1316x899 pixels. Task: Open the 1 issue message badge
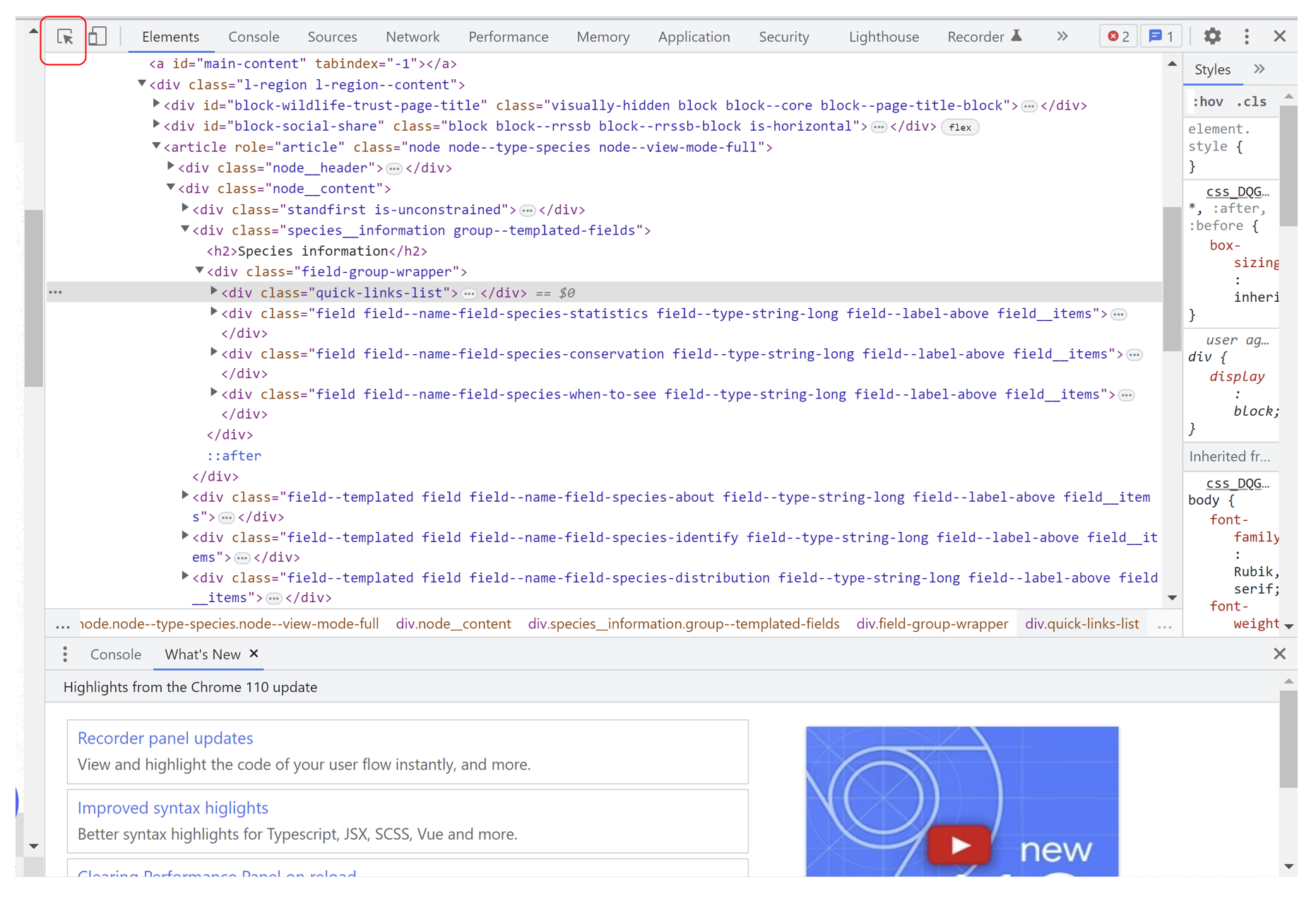[1161, 36]
